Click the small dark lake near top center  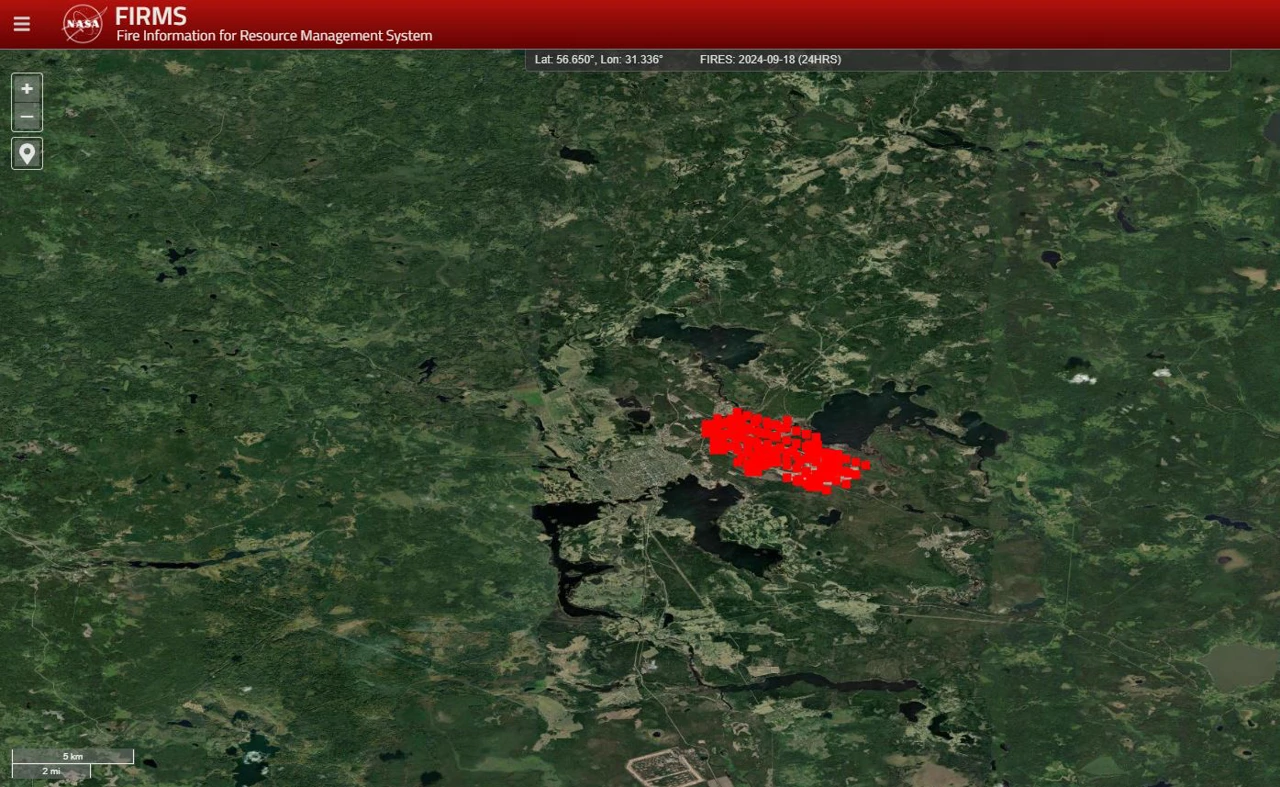[578, 155]
